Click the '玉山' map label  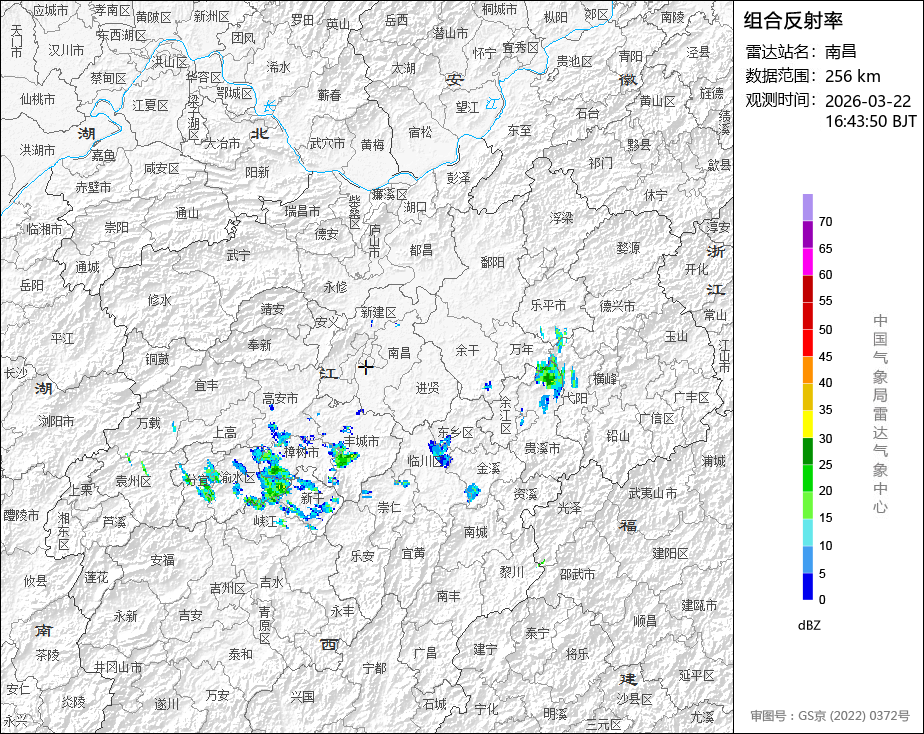(x=676, y=336)
